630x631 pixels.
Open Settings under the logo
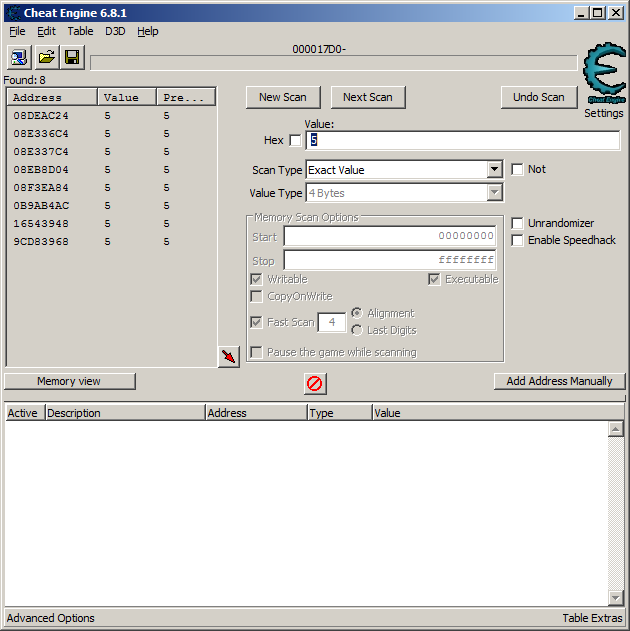pyautogui.click(x=604, y=113)
